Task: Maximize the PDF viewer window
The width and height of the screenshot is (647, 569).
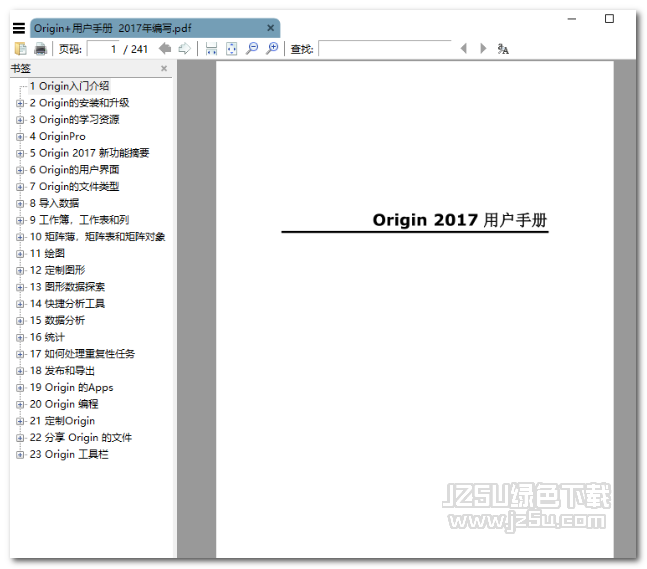Action: coord(609,19)
